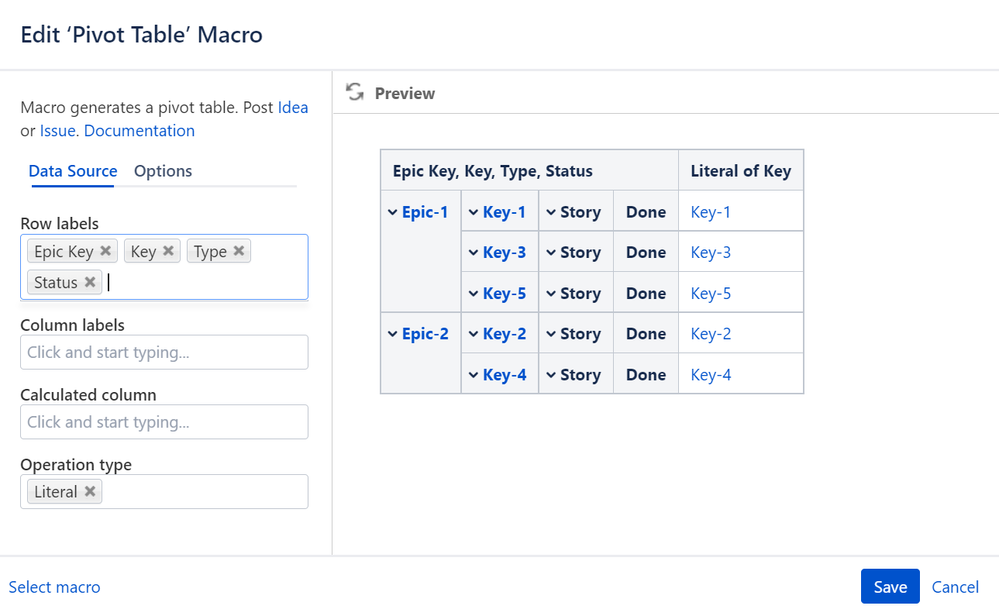Screen dimensions: 999x612
Task: Remove the Type row label tag
Action: click(239, 251)
